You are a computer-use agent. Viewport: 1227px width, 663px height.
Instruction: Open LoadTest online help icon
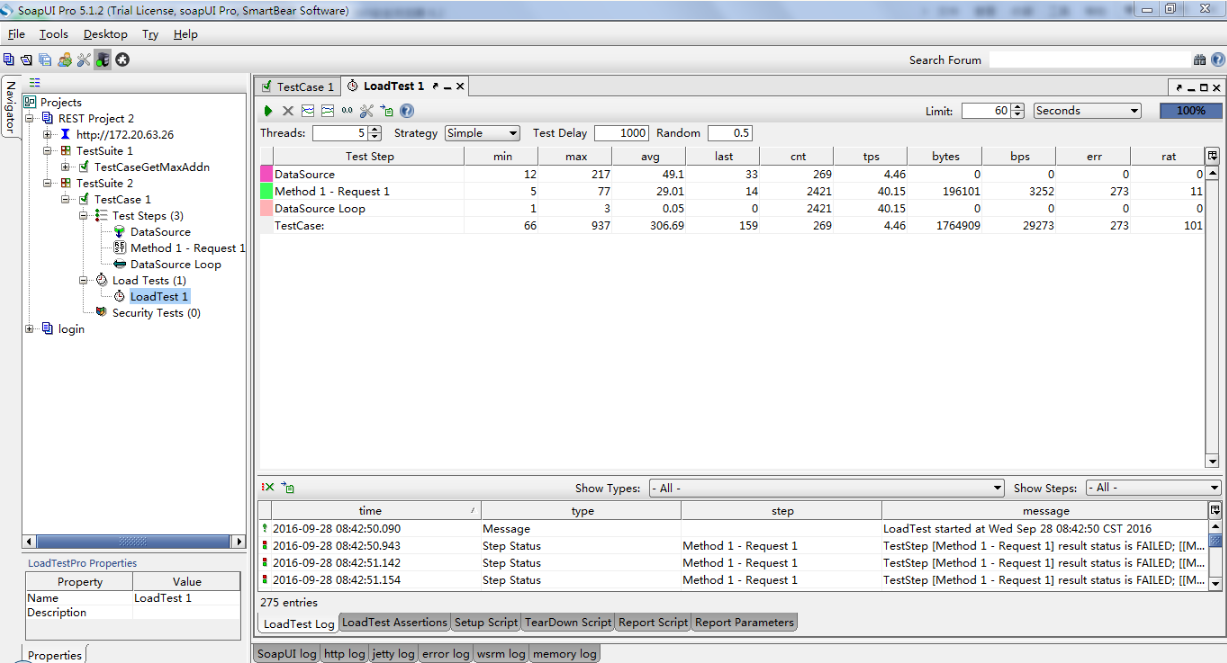[407, 111]
